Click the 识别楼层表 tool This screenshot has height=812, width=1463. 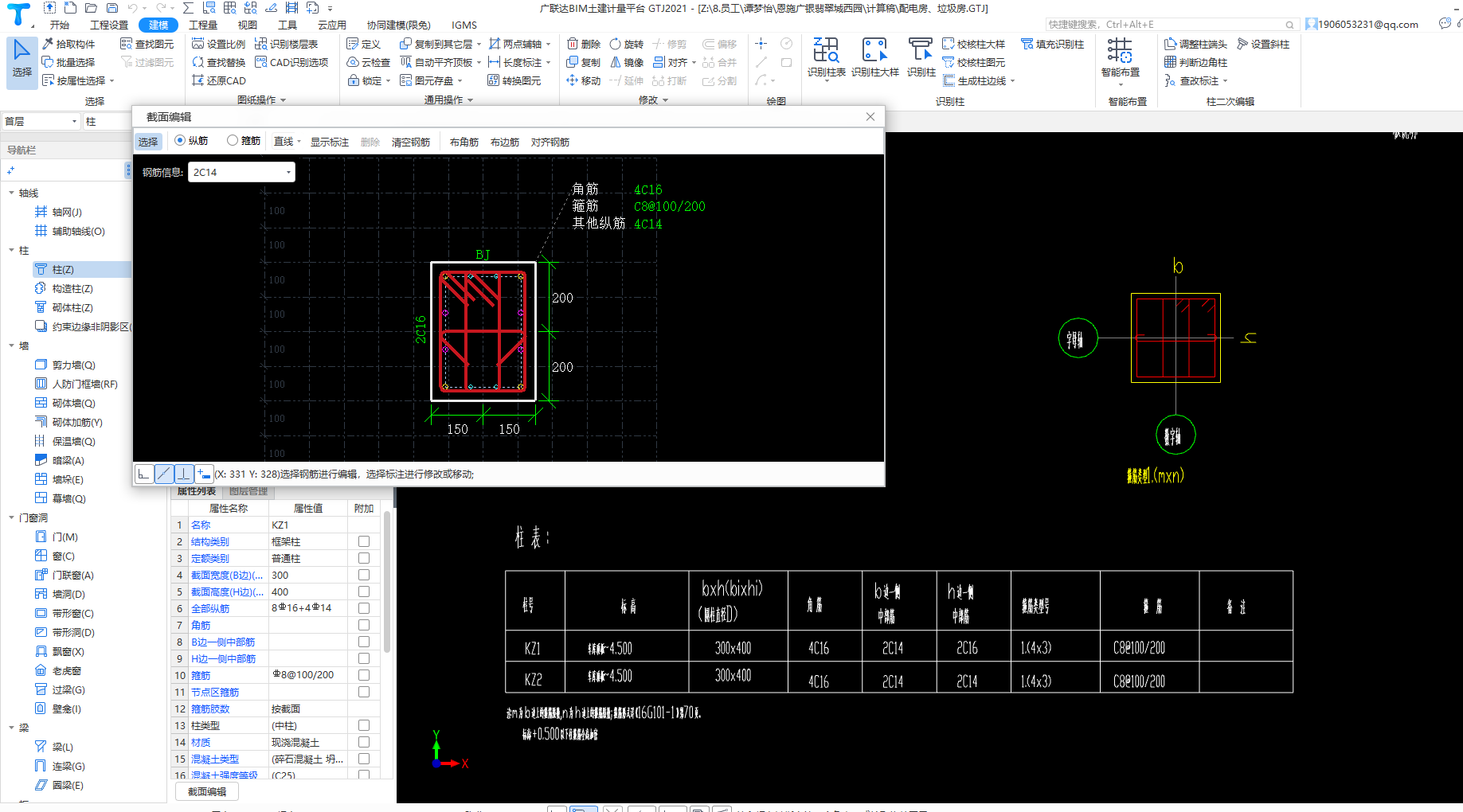pos(287,44)
